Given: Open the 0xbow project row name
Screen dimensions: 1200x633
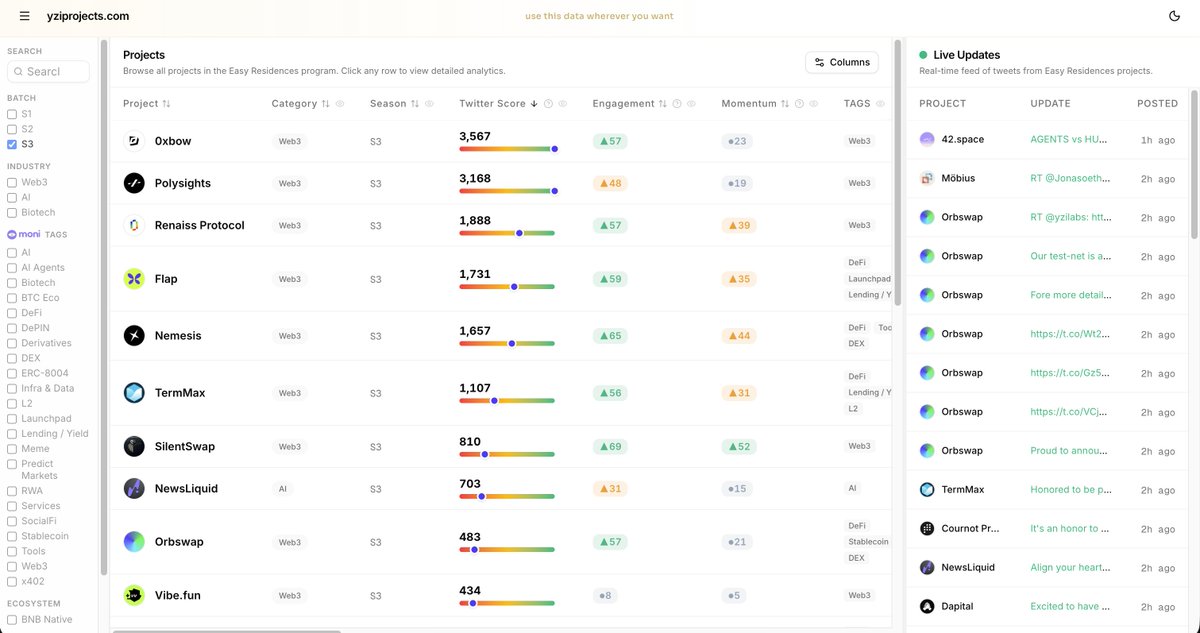Looking at the screenshot, I should [173, 141].
